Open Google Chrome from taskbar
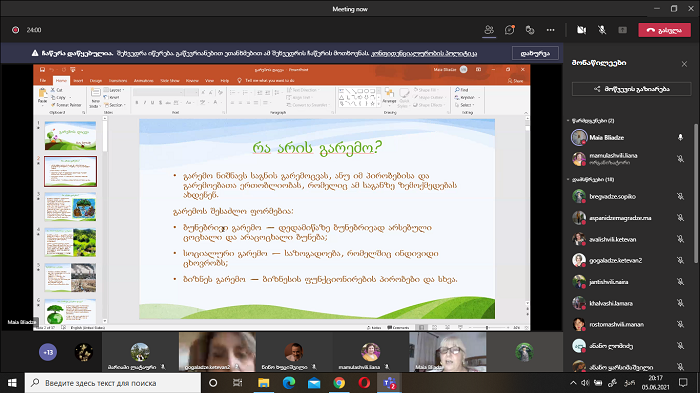Image resolution: width=700 pixels, height=393 pixels. (339, 383)
